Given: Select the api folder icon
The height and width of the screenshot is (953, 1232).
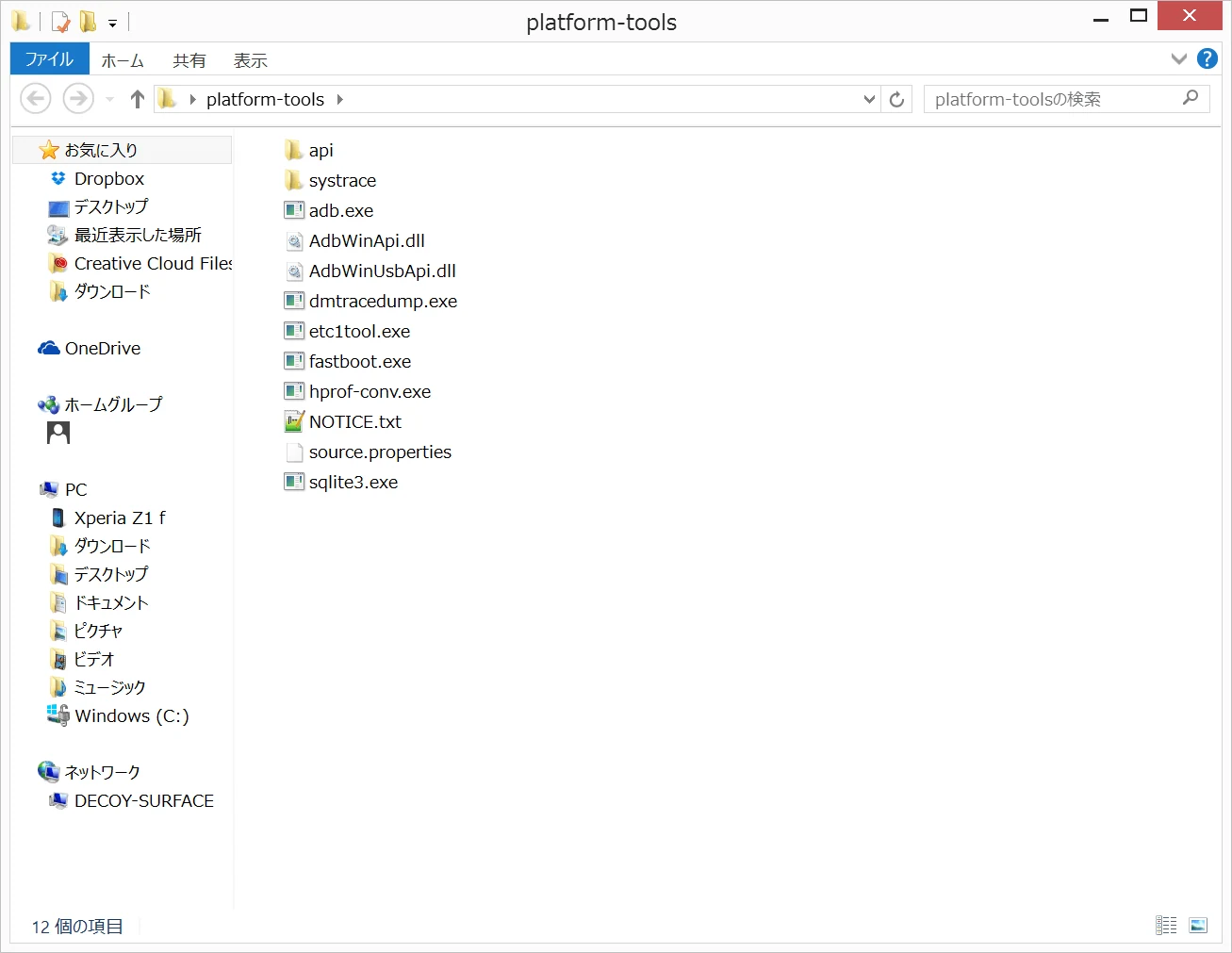Looking at the screenshot, I should pyautogui.click(x=294, y=150).
